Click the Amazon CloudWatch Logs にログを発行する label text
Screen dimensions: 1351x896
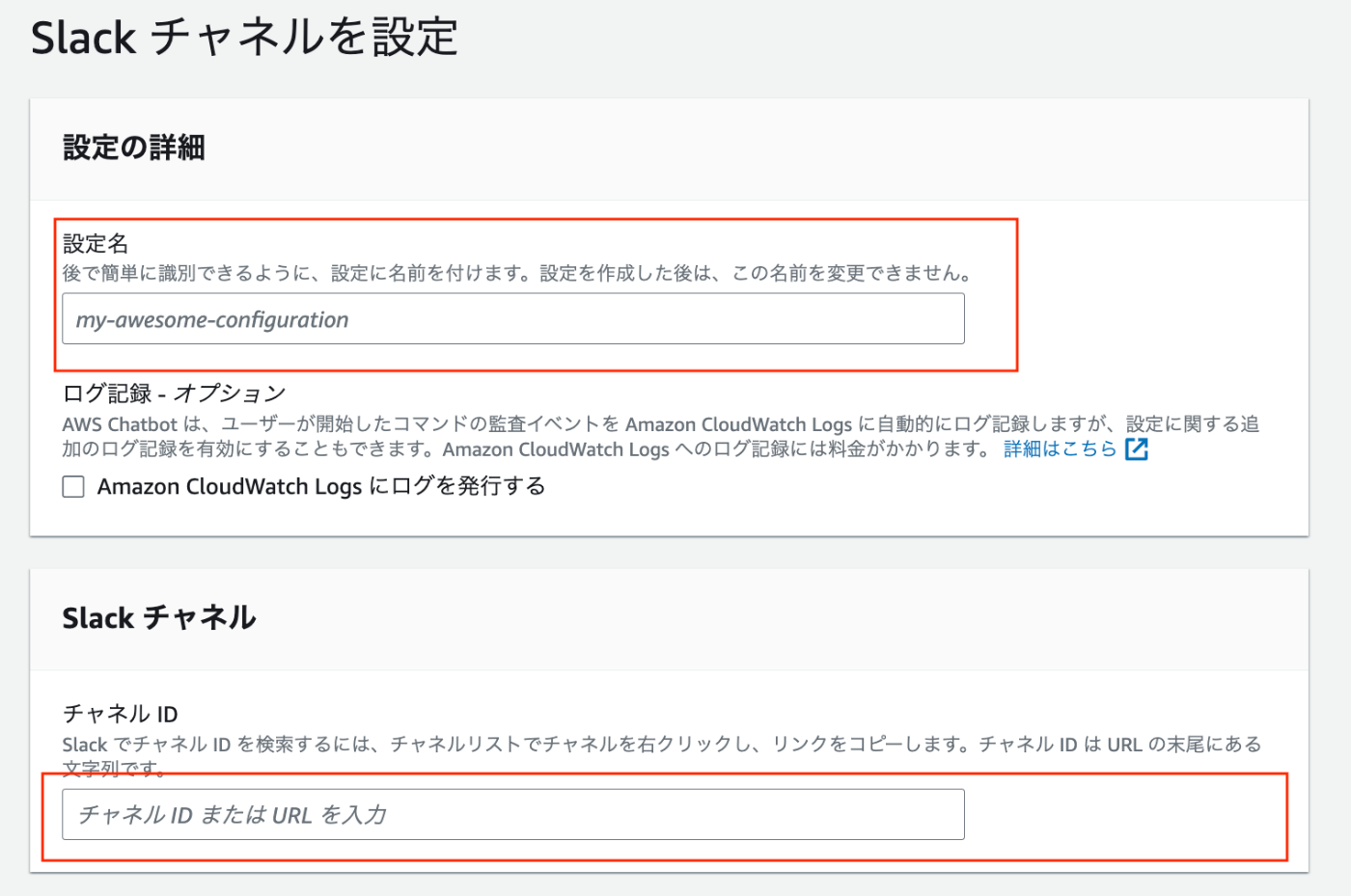pos(321,486)
